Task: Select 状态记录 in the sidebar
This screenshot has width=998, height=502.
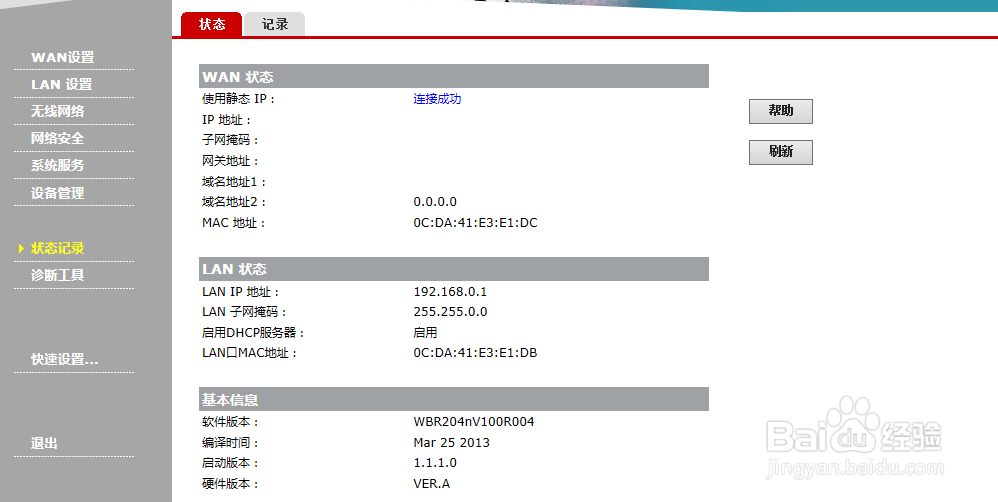Action: tap(57, 248)
